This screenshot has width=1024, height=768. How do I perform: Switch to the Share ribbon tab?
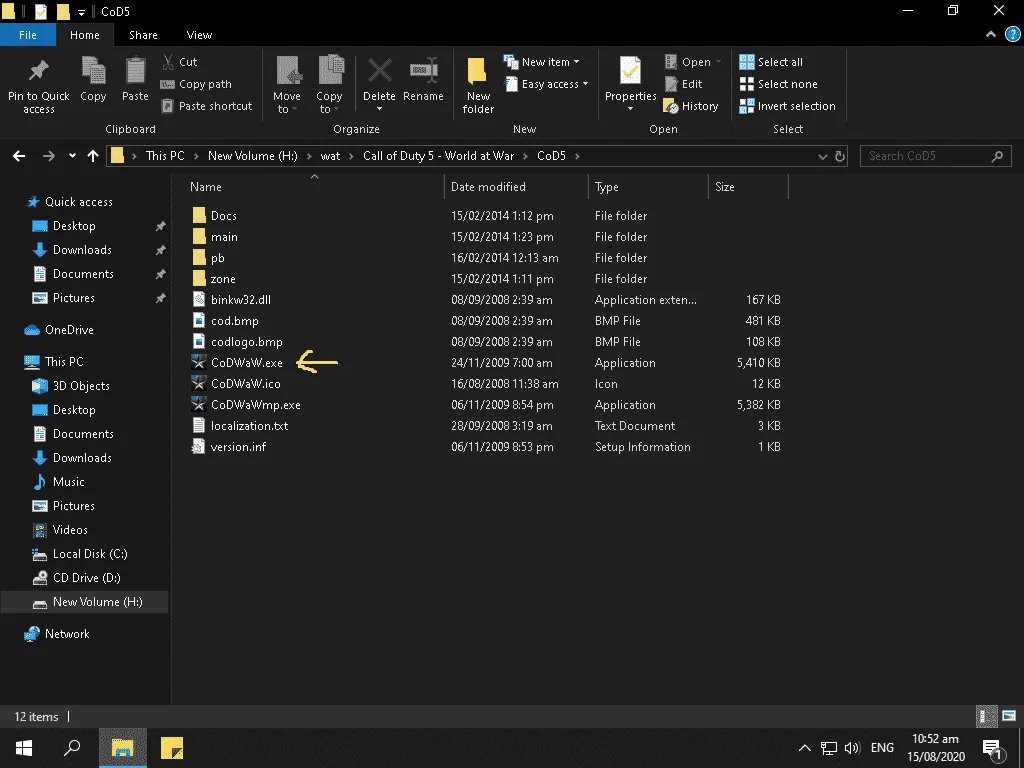143,35
